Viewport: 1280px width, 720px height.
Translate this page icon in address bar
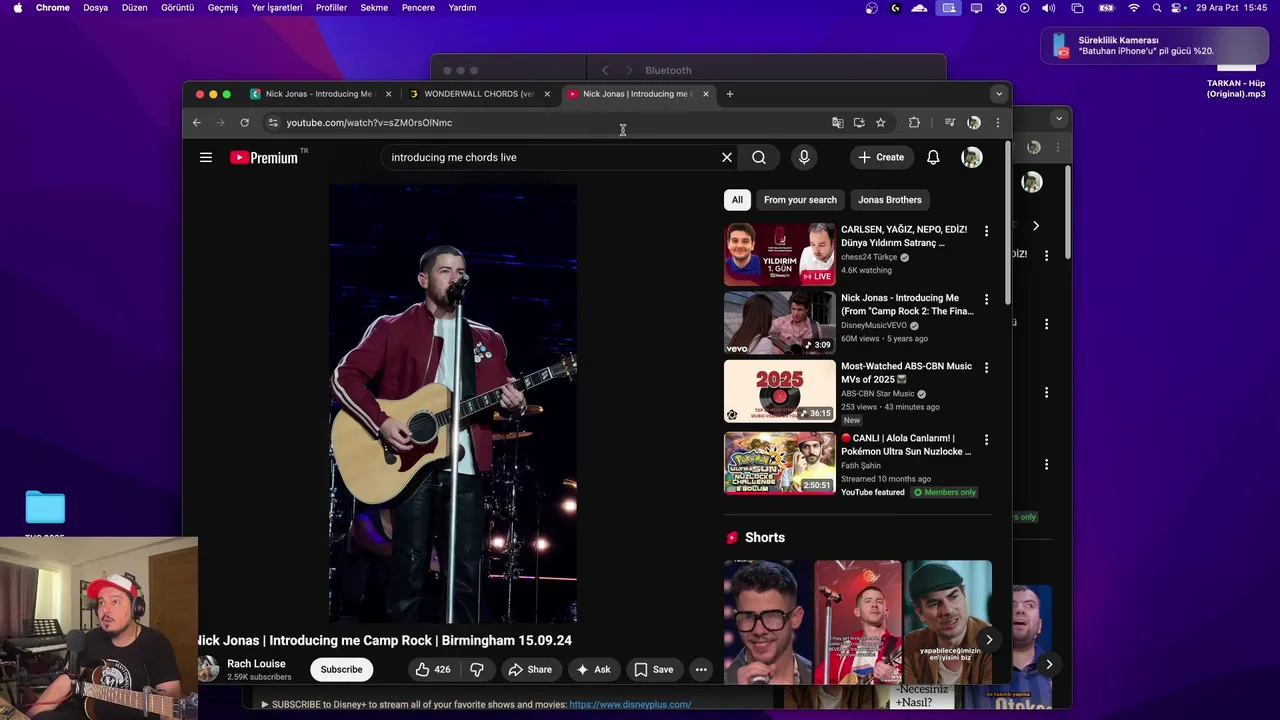pos(838,122)
